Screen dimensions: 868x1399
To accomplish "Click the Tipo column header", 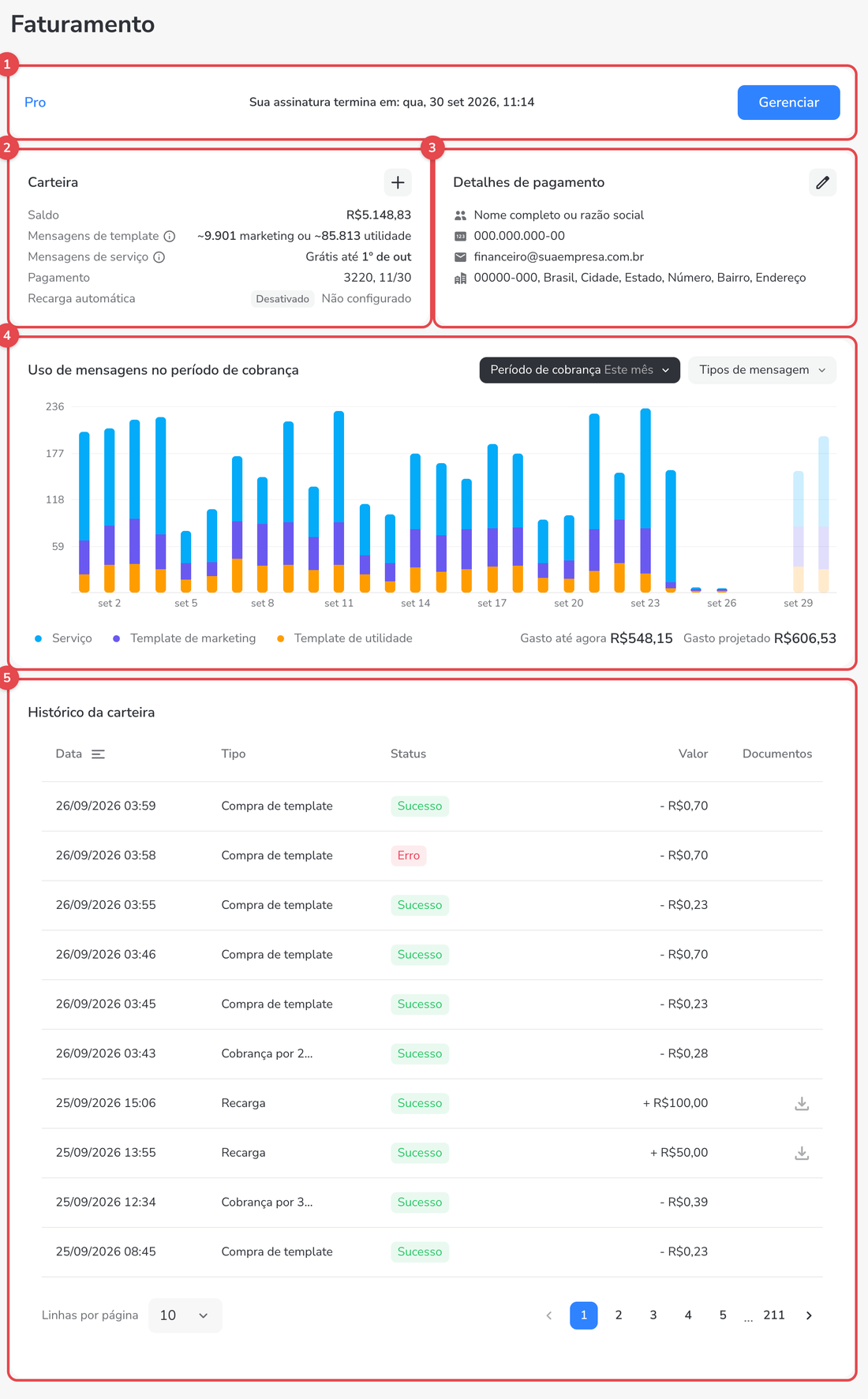I will tap(234, 754).
